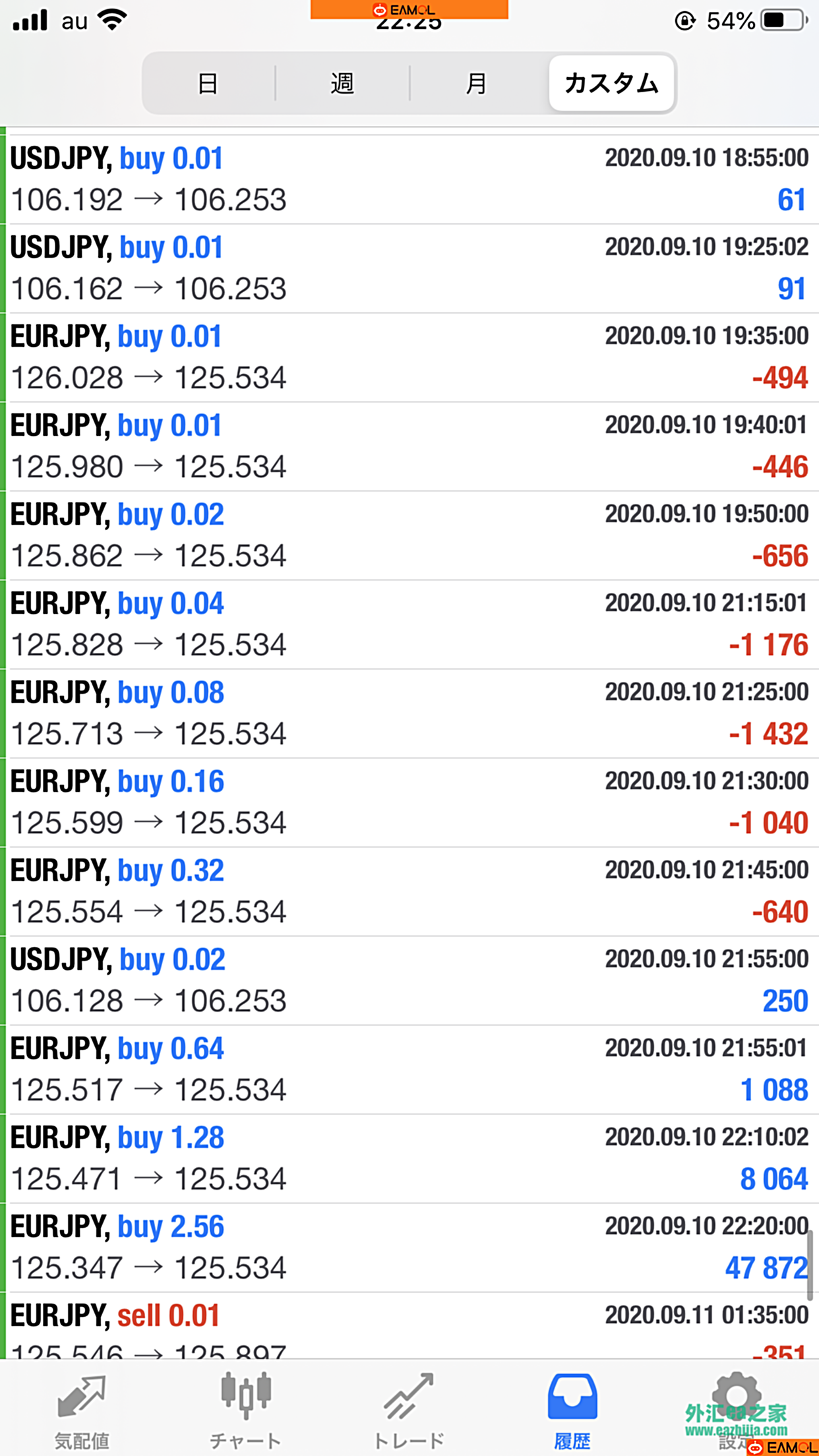Tap the battery indicator icon
The height and width of the screenshot is (1456, 819).
[x=783, y=20]
